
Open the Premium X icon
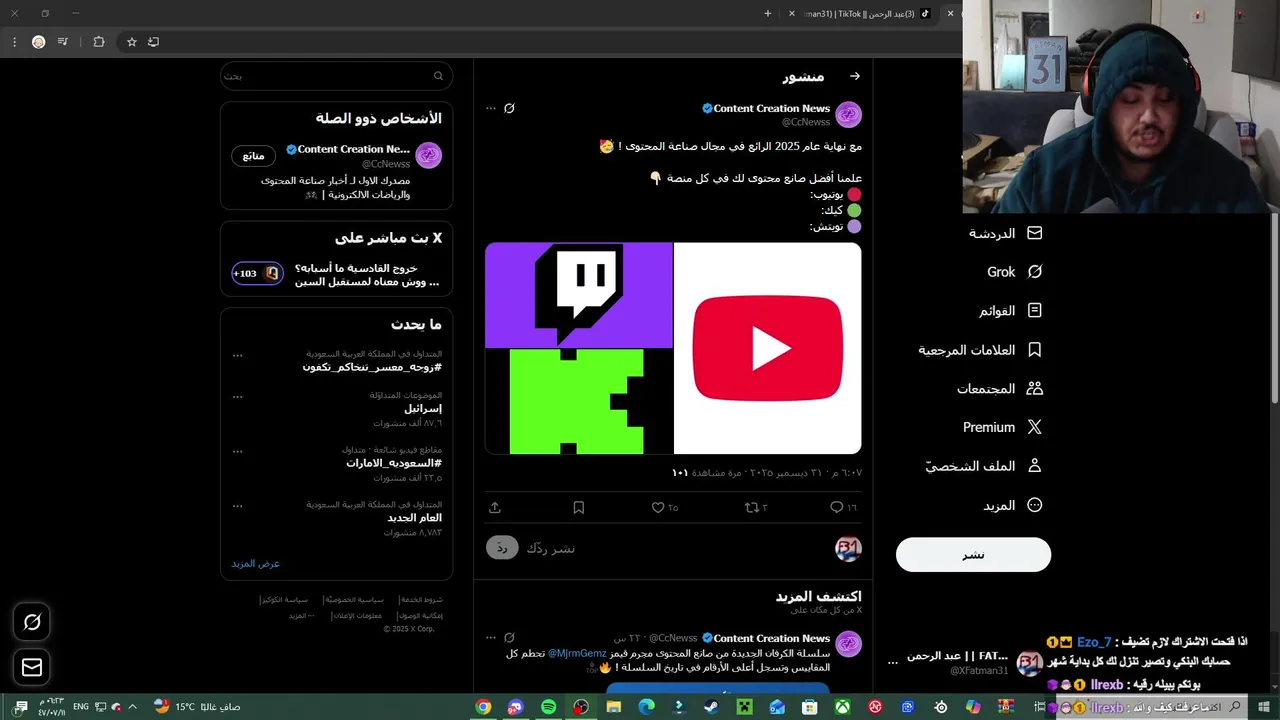click(x=1035, y=427)
